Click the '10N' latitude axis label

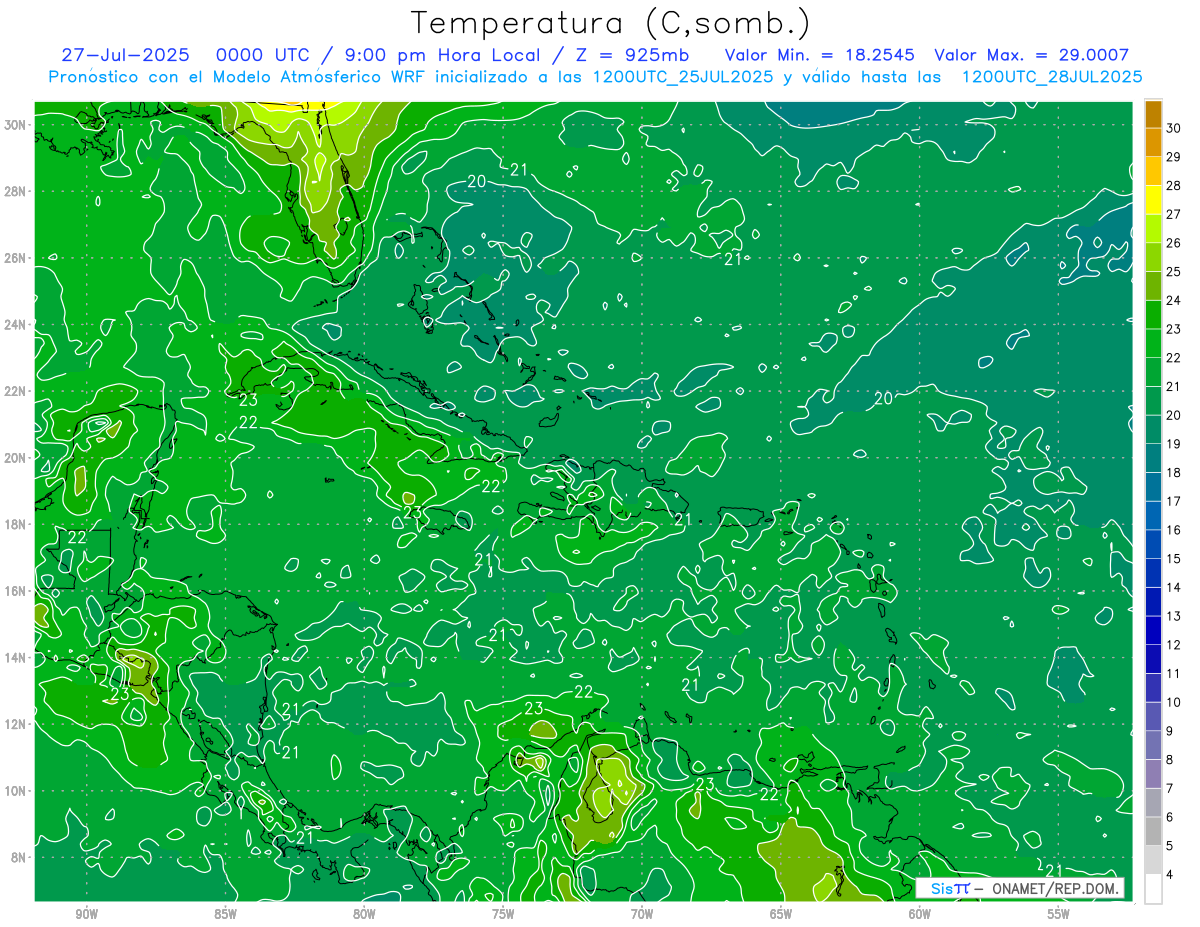coord(16,791)
